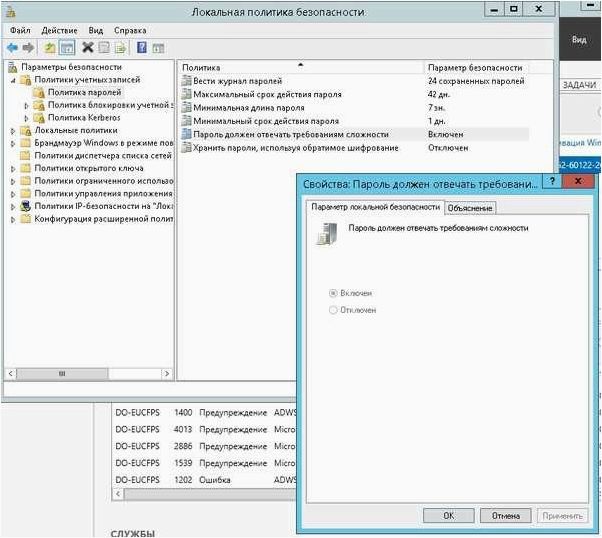Click the help question mark in Свойства dialog
This screenshot has width=602, height=538.
coord(552,180)
